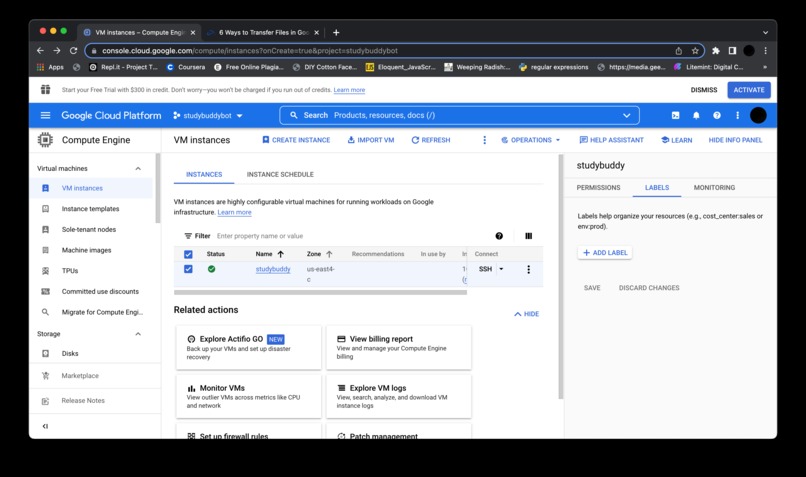Click Marketplace cart icon
Image resolution: width=806 pixels, height=477 pixels.
45,375
